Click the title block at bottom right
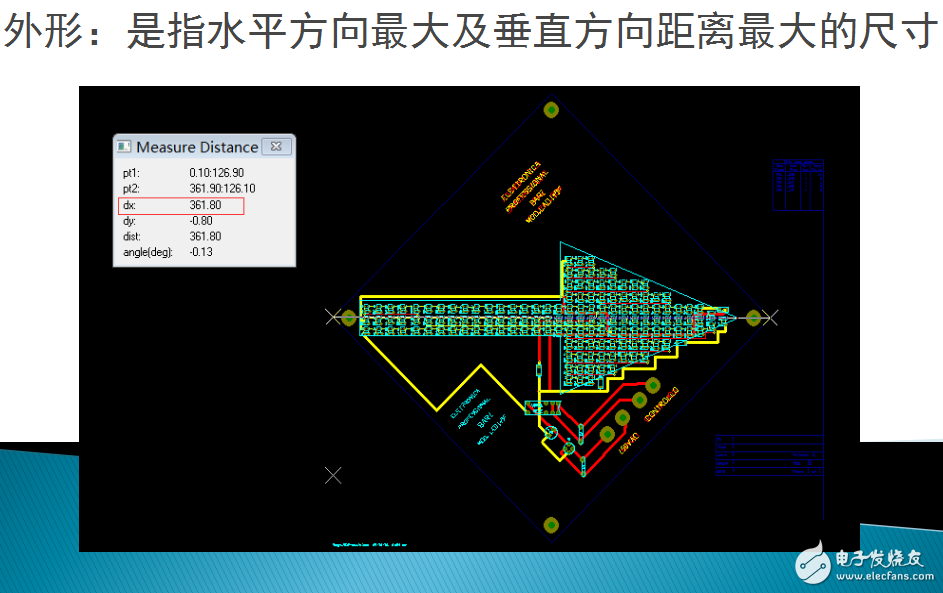Screen dimensions: 943x593 [x=769, y=458]
